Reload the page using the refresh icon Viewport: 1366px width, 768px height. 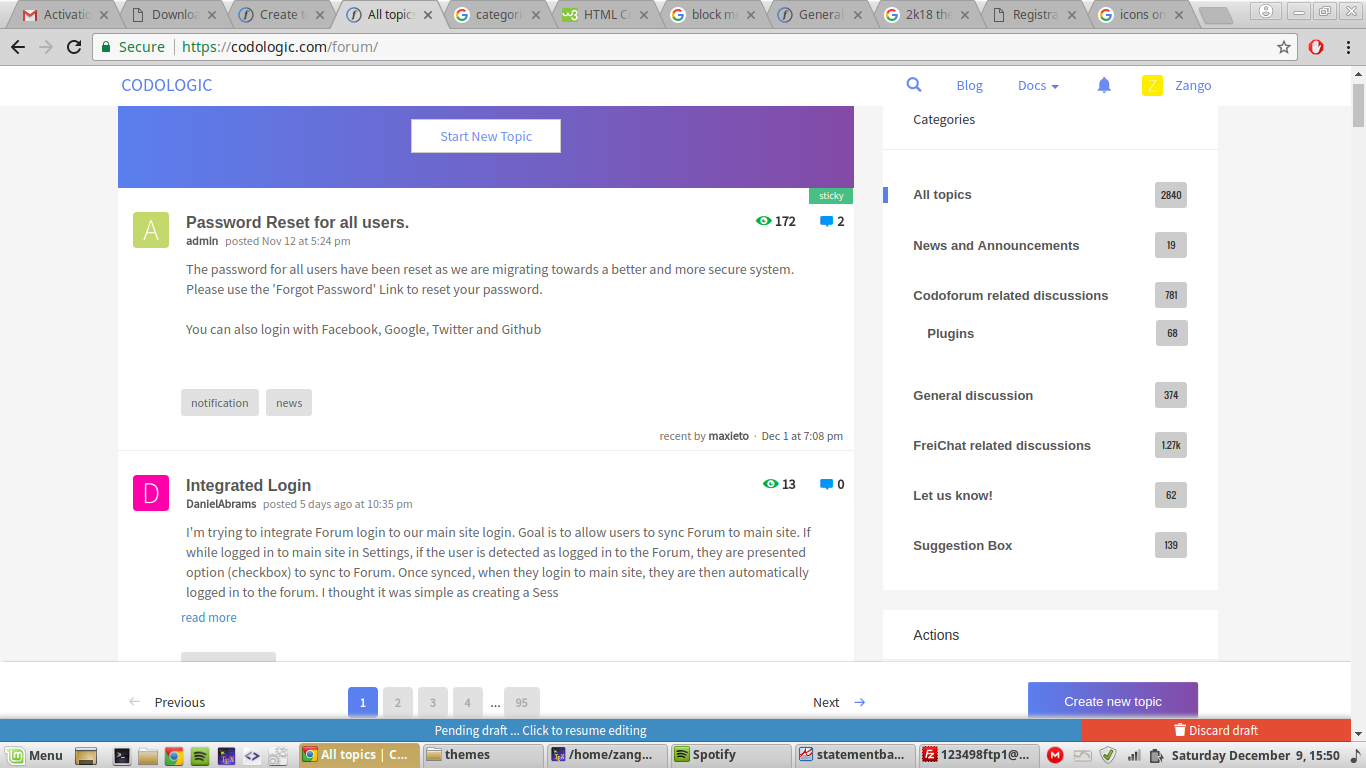pyautogui.click(x=74, y=47)
